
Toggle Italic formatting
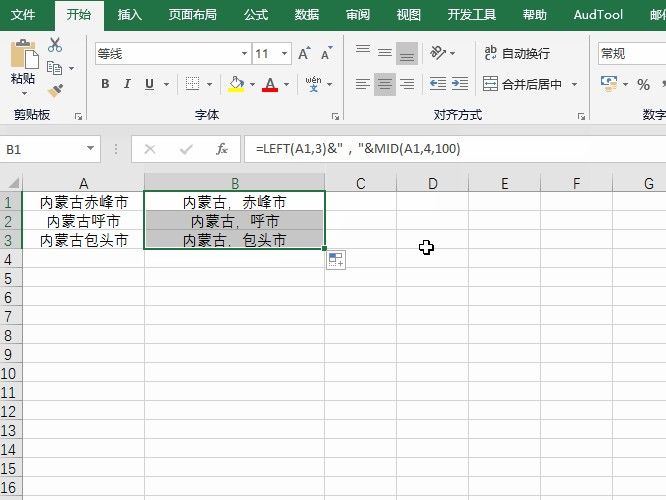click(127, 84)
